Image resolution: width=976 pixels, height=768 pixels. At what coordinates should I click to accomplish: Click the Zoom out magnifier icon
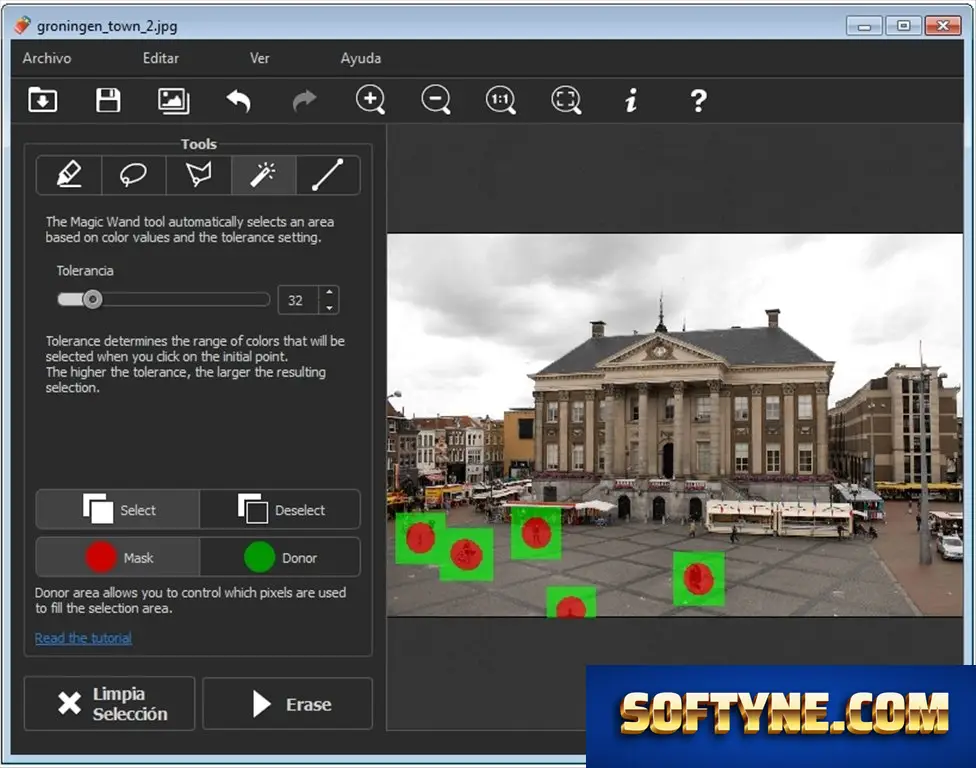[x=436, y=100]
